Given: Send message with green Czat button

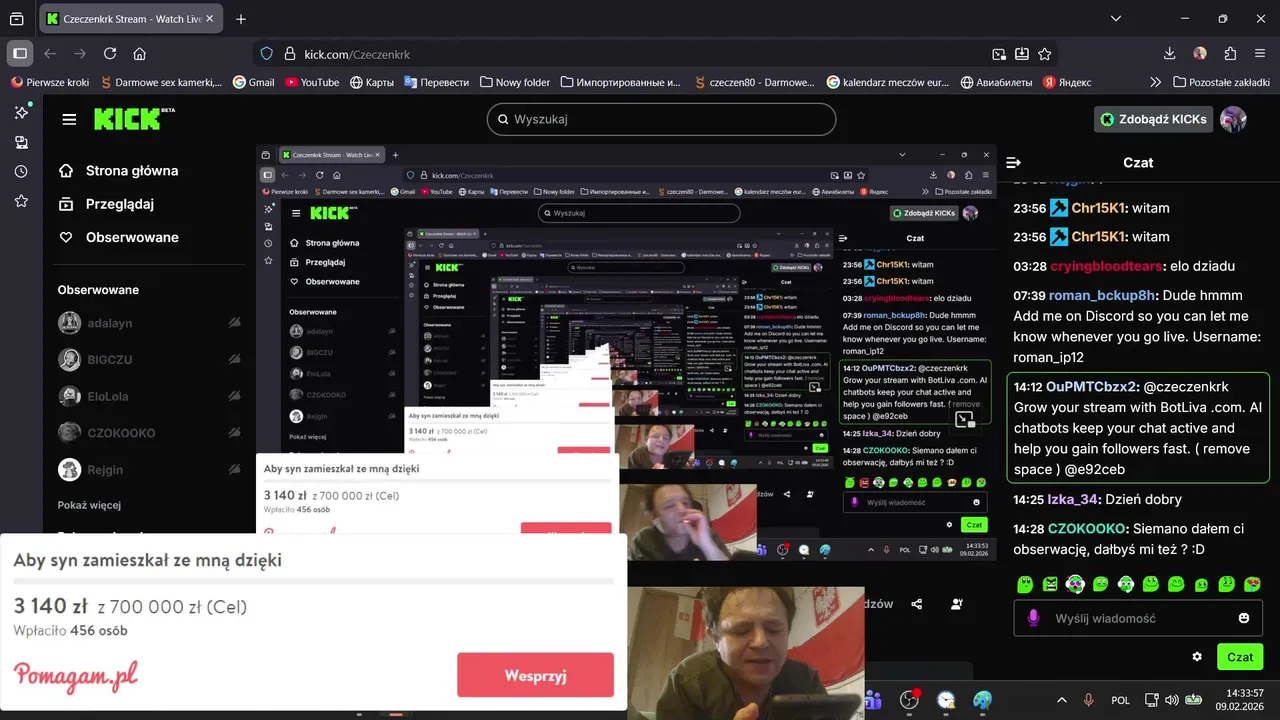Looking at the screenshot, I should 1240,657.
